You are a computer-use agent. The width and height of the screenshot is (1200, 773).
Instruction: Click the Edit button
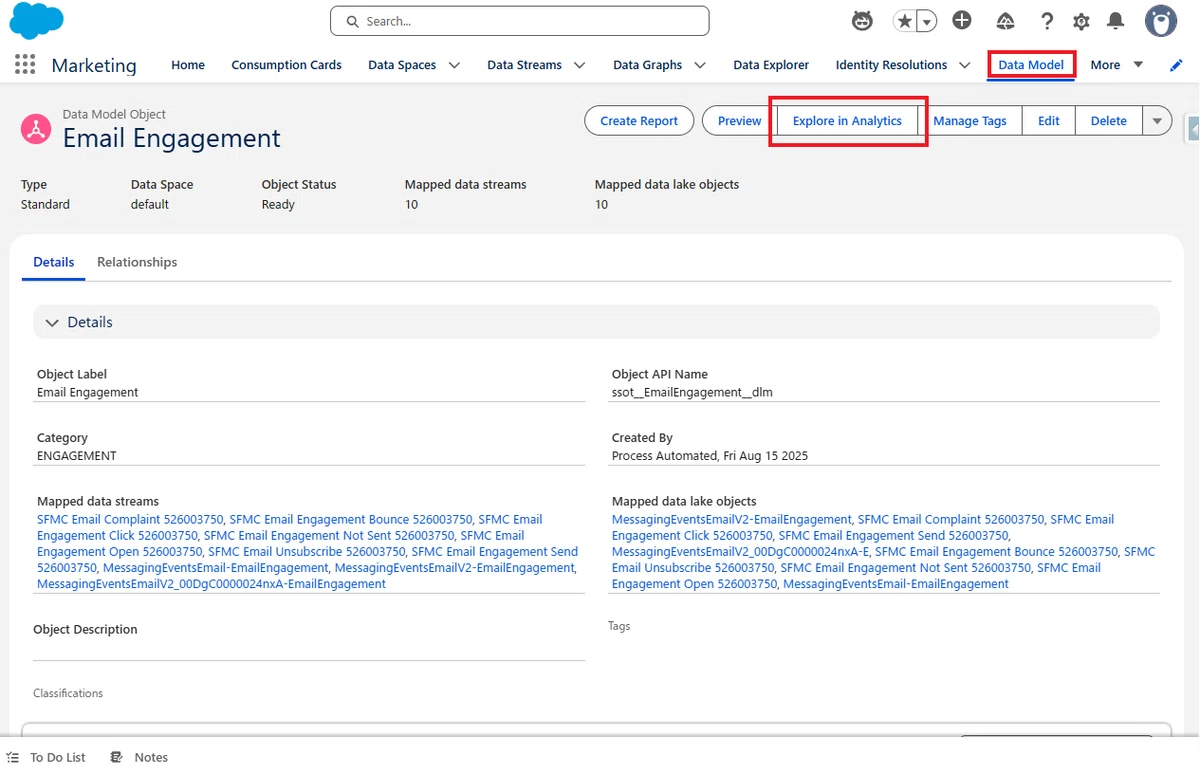click(x=1048, y=121)
